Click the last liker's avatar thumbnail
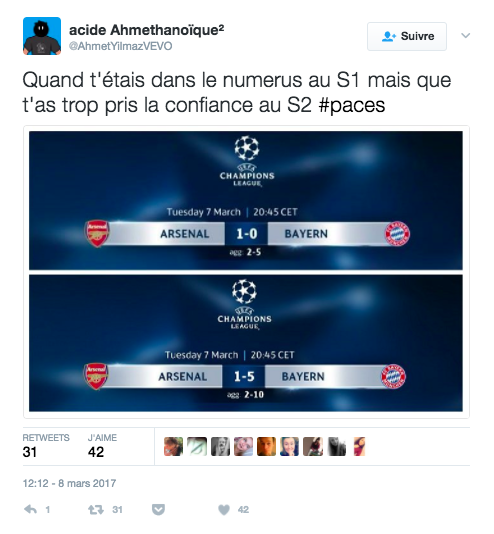The height and width of the screenshot is (534, 494). pyautogui.click(x=359, y=446)
